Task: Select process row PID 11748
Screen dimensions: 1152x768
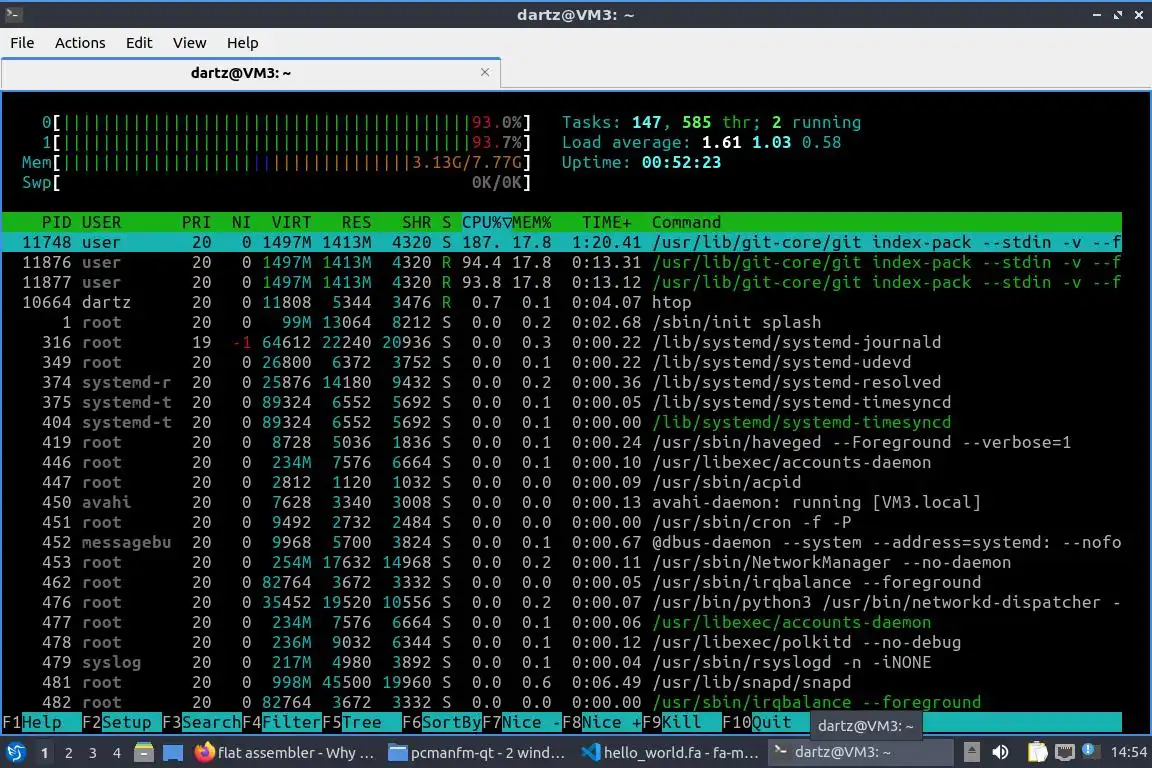Action: tap(562, 242)
